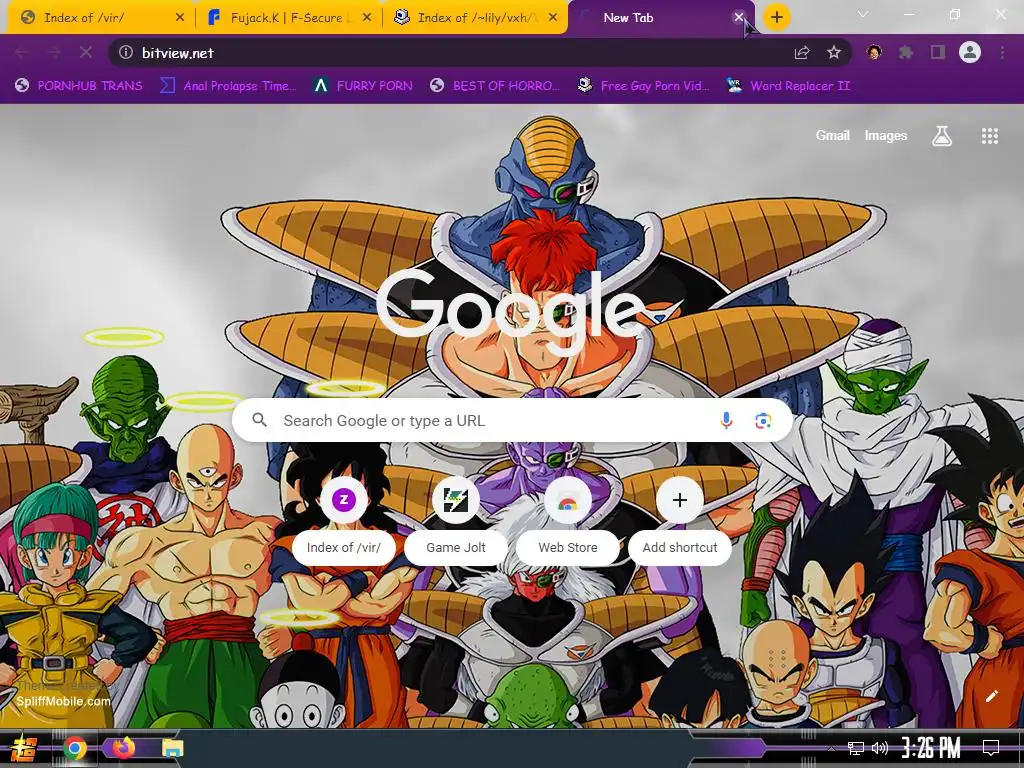Close the Index of /vir/ tab
This screenshot has width=1024, height=768.
coord(180,18)
